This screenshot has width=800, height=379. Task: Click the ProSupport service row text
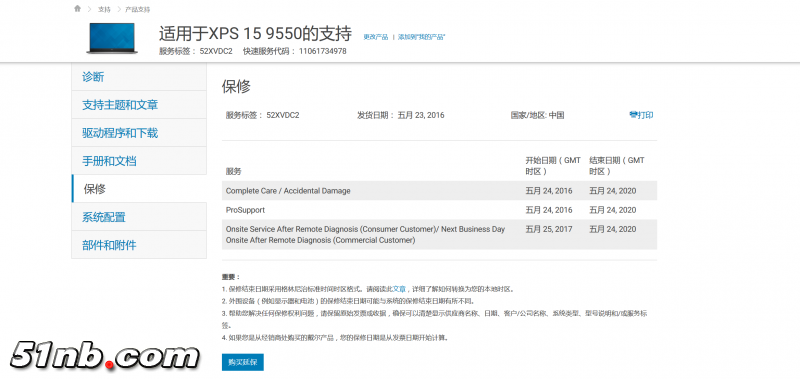click(x=245, y=210)
